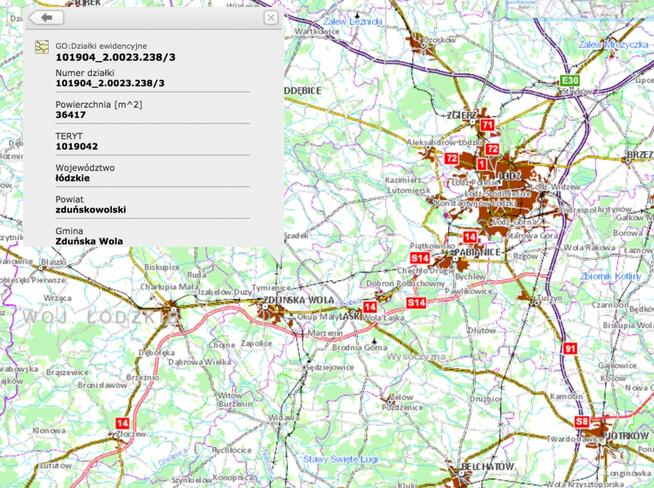
Task: Click the Zalew Mrożyczka label
Action: click(613, 45)
